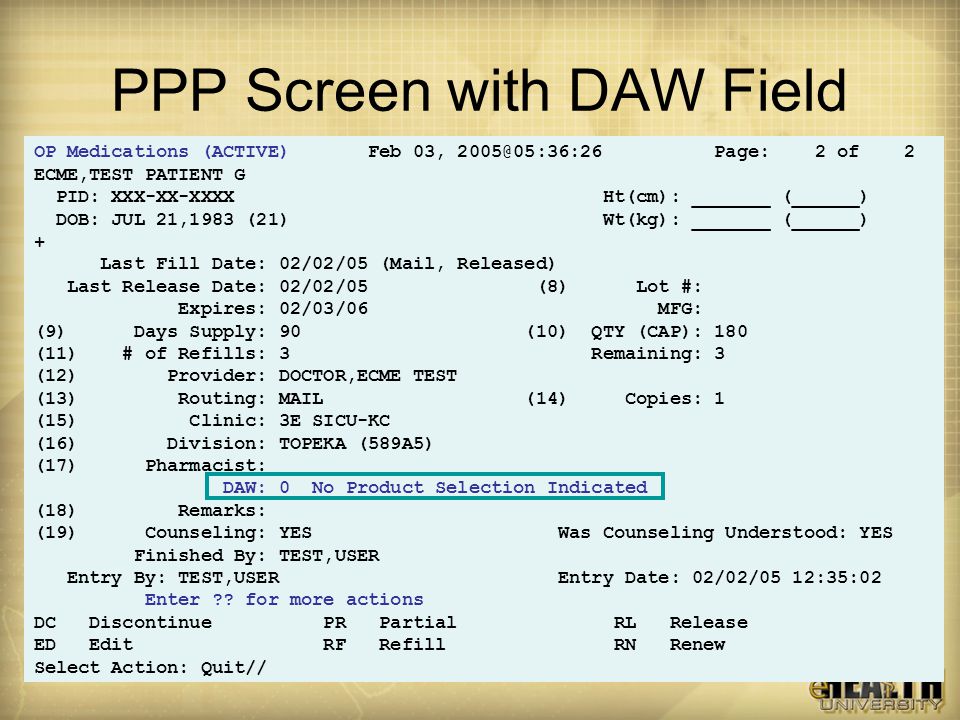Click the '(12)' field number
Screen dimensions: 960x720
(56, 375)
